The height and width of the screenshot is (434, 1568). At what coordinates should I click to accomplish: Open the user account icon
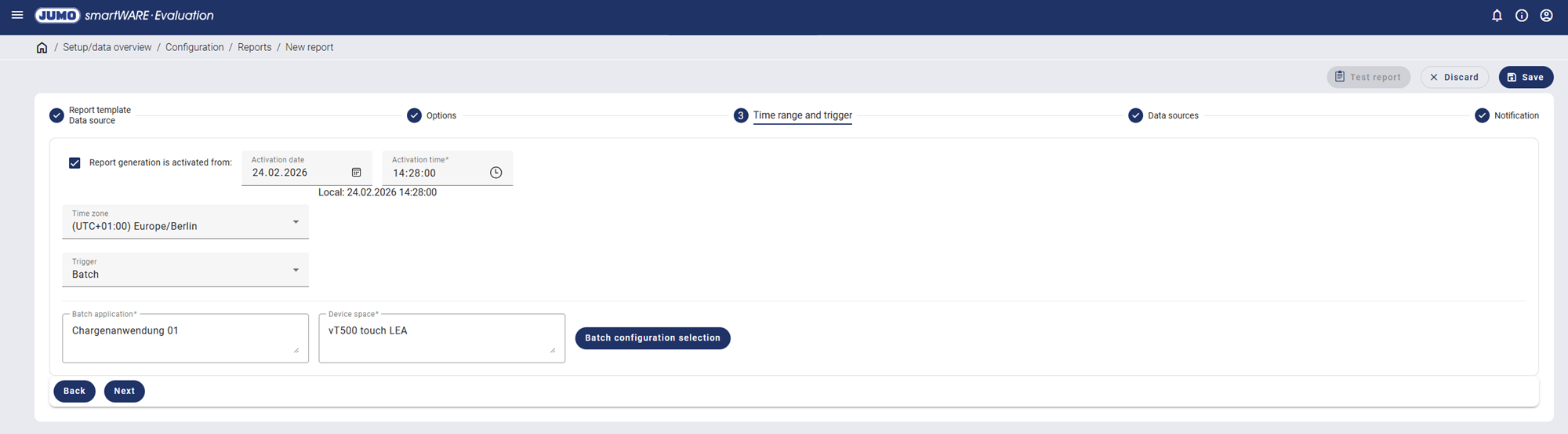1546,16
